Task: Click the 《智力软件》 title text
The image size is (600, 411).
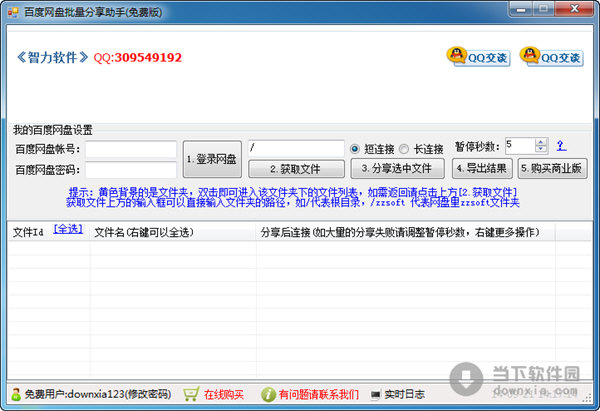Action: [x=52, y=57]
